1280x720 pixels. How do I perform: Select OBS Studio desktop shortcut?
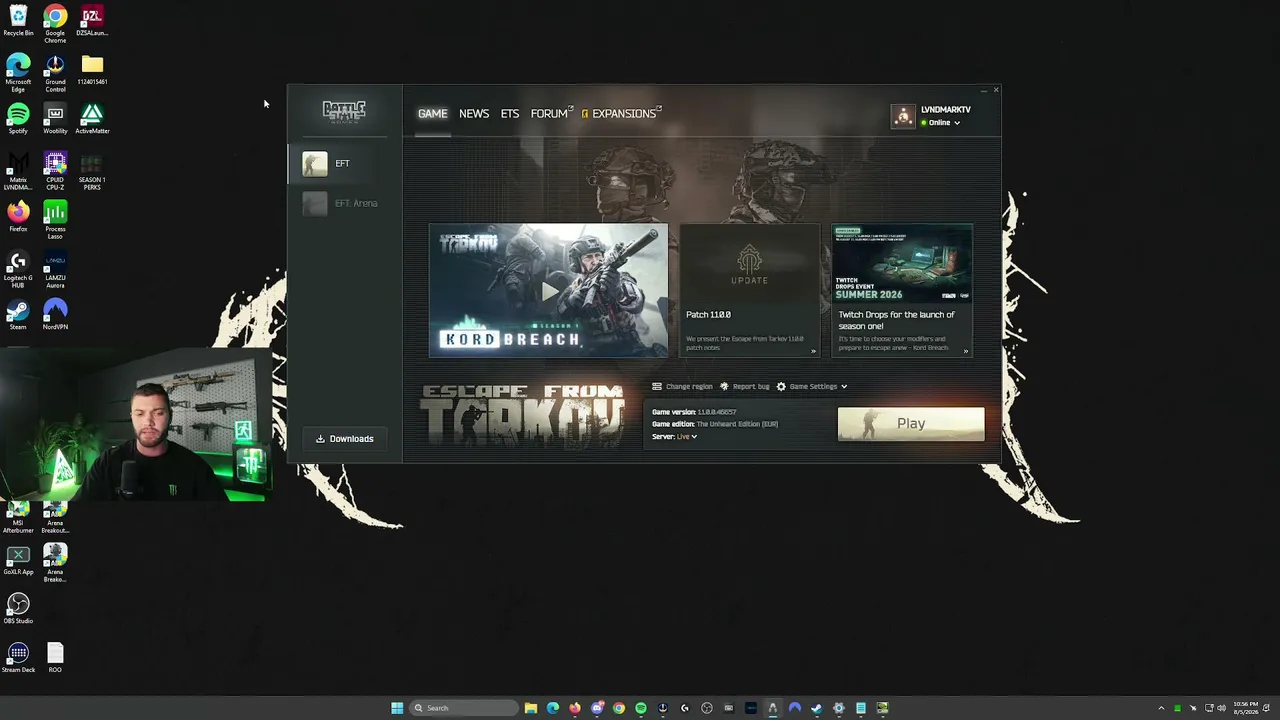click(18, 609)
